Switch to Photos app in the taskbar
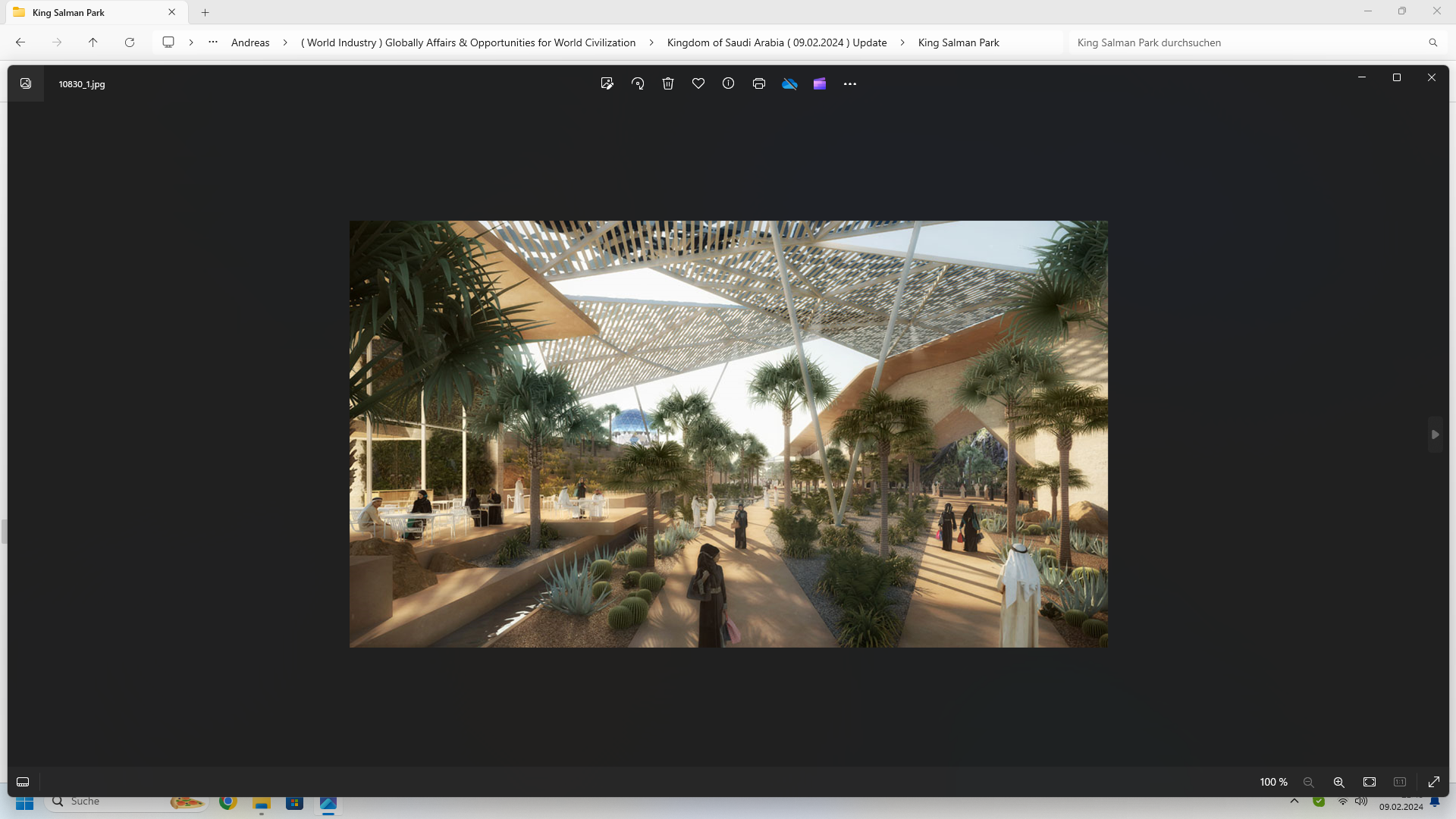Viewport: 1456px width, 819px height. point(328,803)
